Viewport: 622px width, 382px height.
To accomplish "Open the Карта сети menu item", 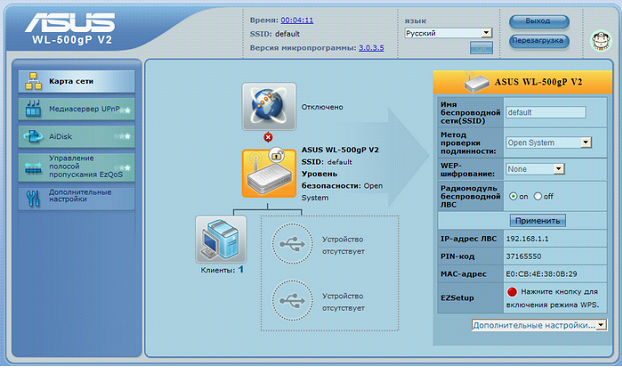I will (77, 81).
